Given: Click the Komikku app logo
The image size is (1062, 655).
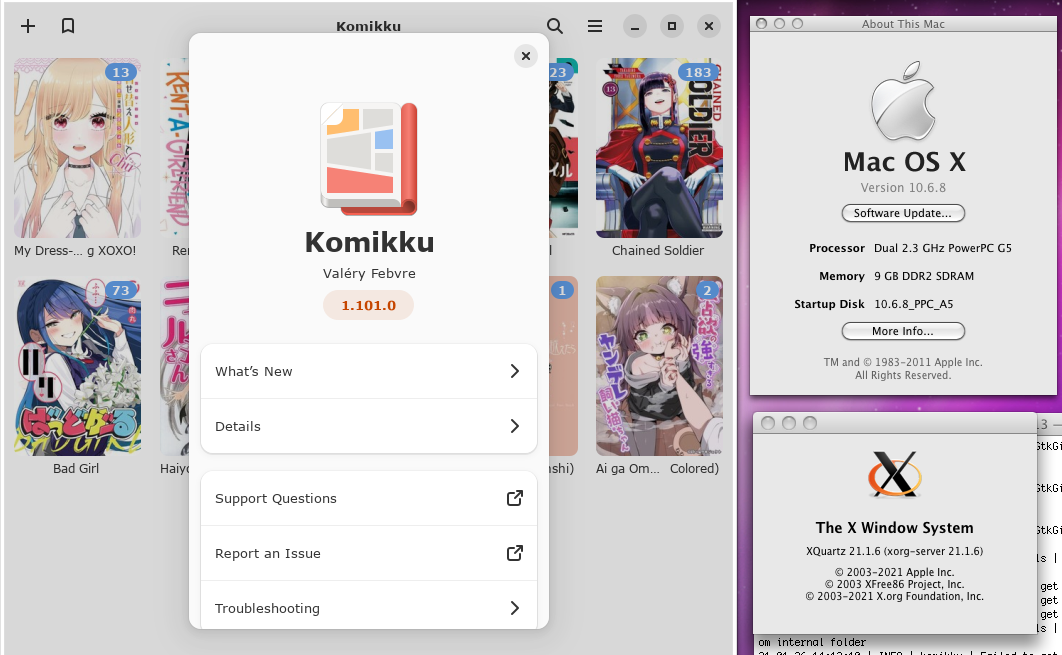Looking at the screenshot, I should pos(368,159).
